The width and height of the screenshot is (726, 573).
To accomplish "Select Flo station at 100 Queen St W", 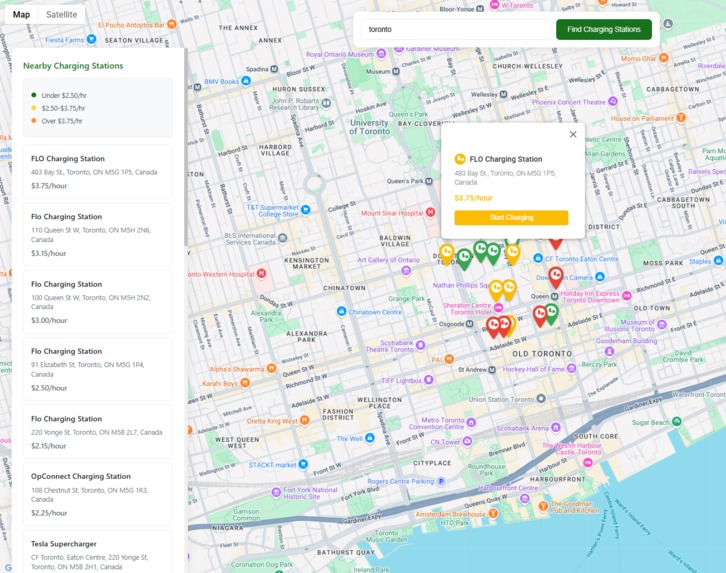I will [98, 302].
